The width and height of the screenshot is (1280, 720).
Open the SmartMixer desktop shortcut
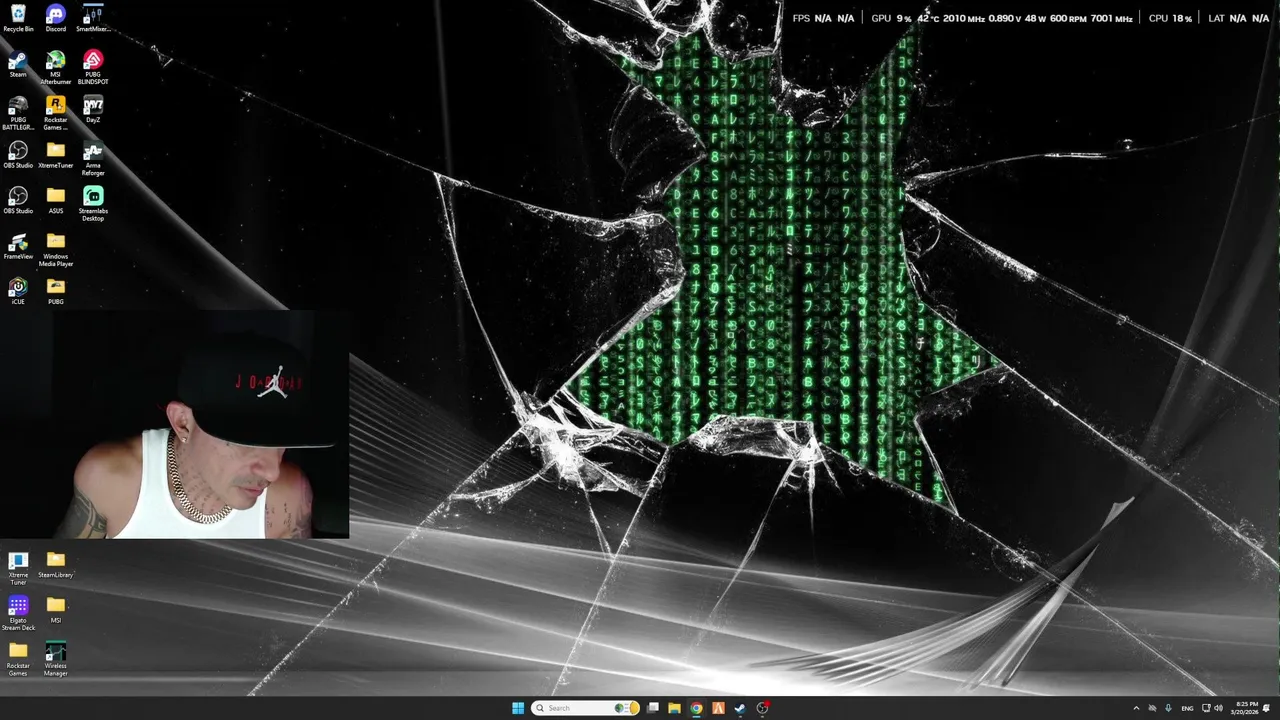pyautogui.click(x=93, y=18)
